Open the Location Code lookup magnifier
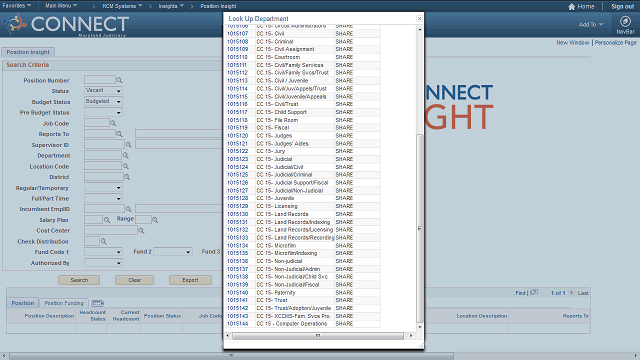The width and height of the screenshot is (640, 360). 126,166
